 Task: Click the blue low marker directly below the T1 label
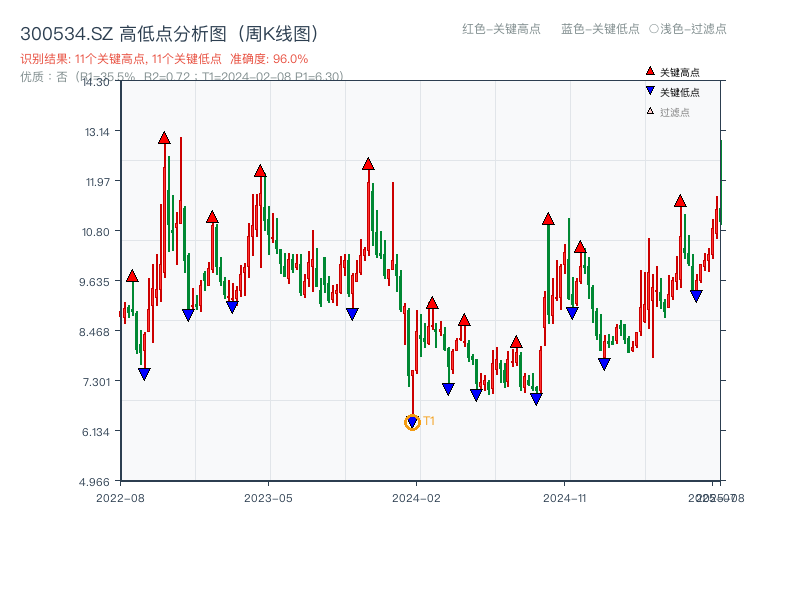coord(412,421)
